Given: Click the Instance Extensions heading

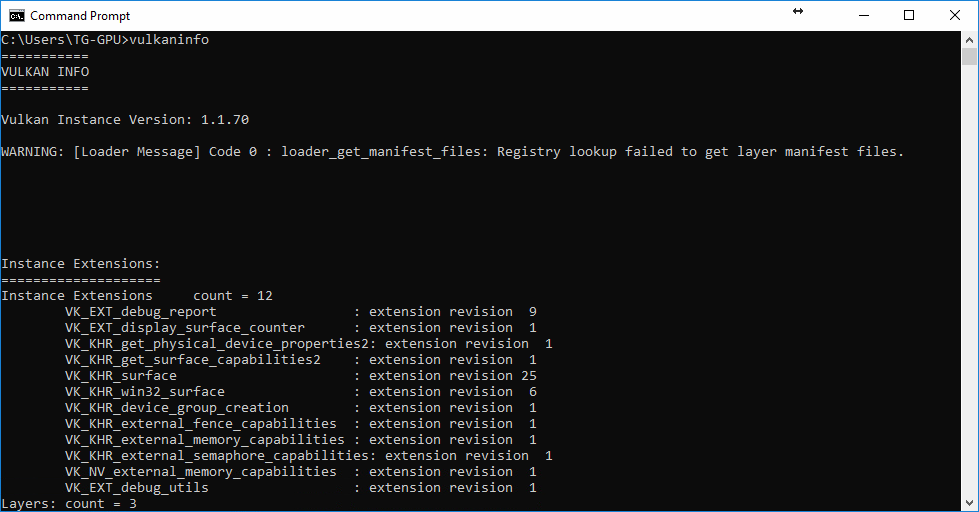Looking at the screenshot, I should click(81, 263).
